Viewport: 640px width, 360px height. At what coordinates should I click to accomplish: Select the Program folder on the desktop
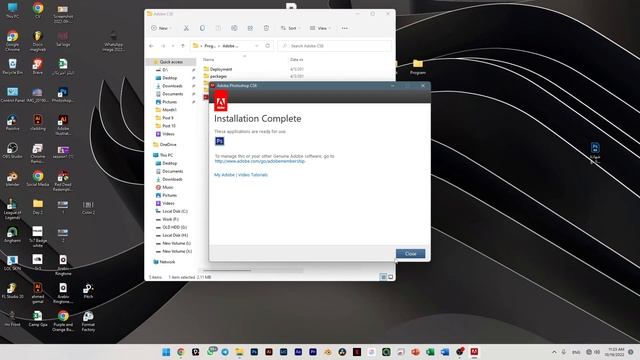[x=418, y=67]
